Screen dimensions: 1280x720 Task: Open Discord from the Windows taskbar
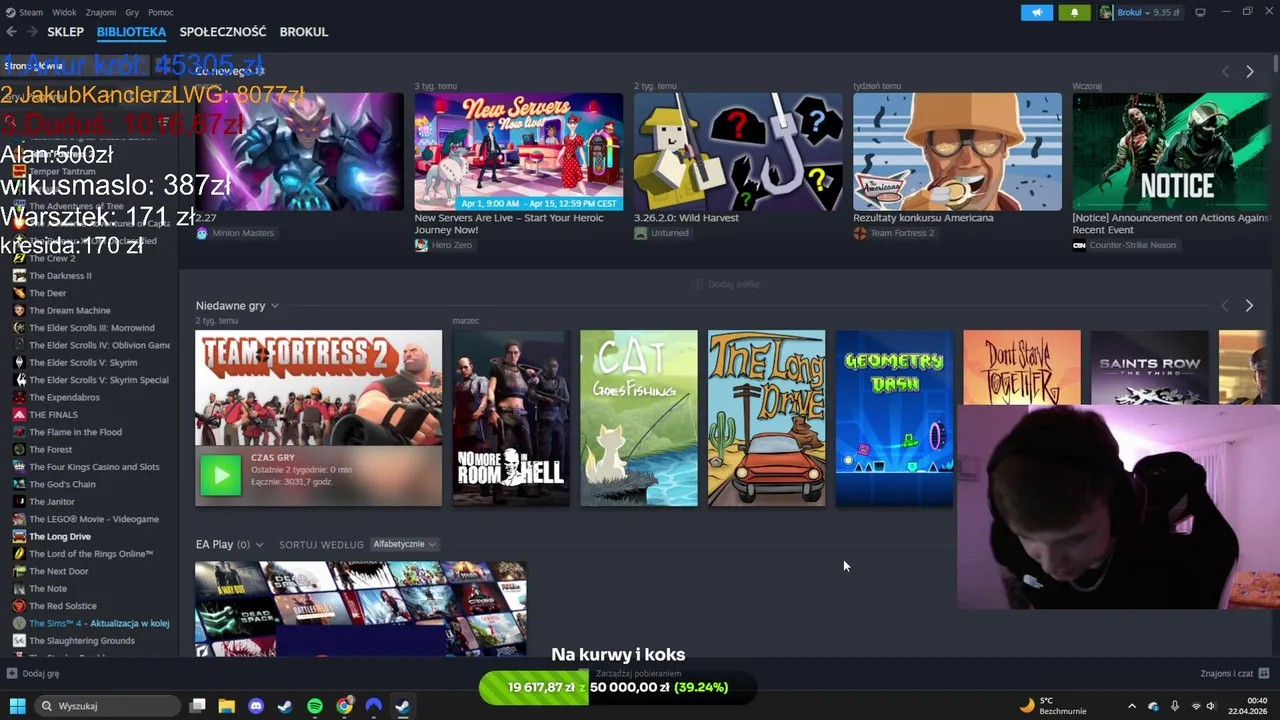point(256,706)
